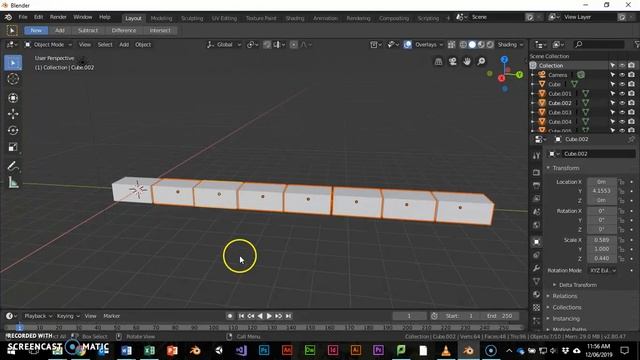Open the File menu
Screen dimensions: 640x360
pos(23,17)
